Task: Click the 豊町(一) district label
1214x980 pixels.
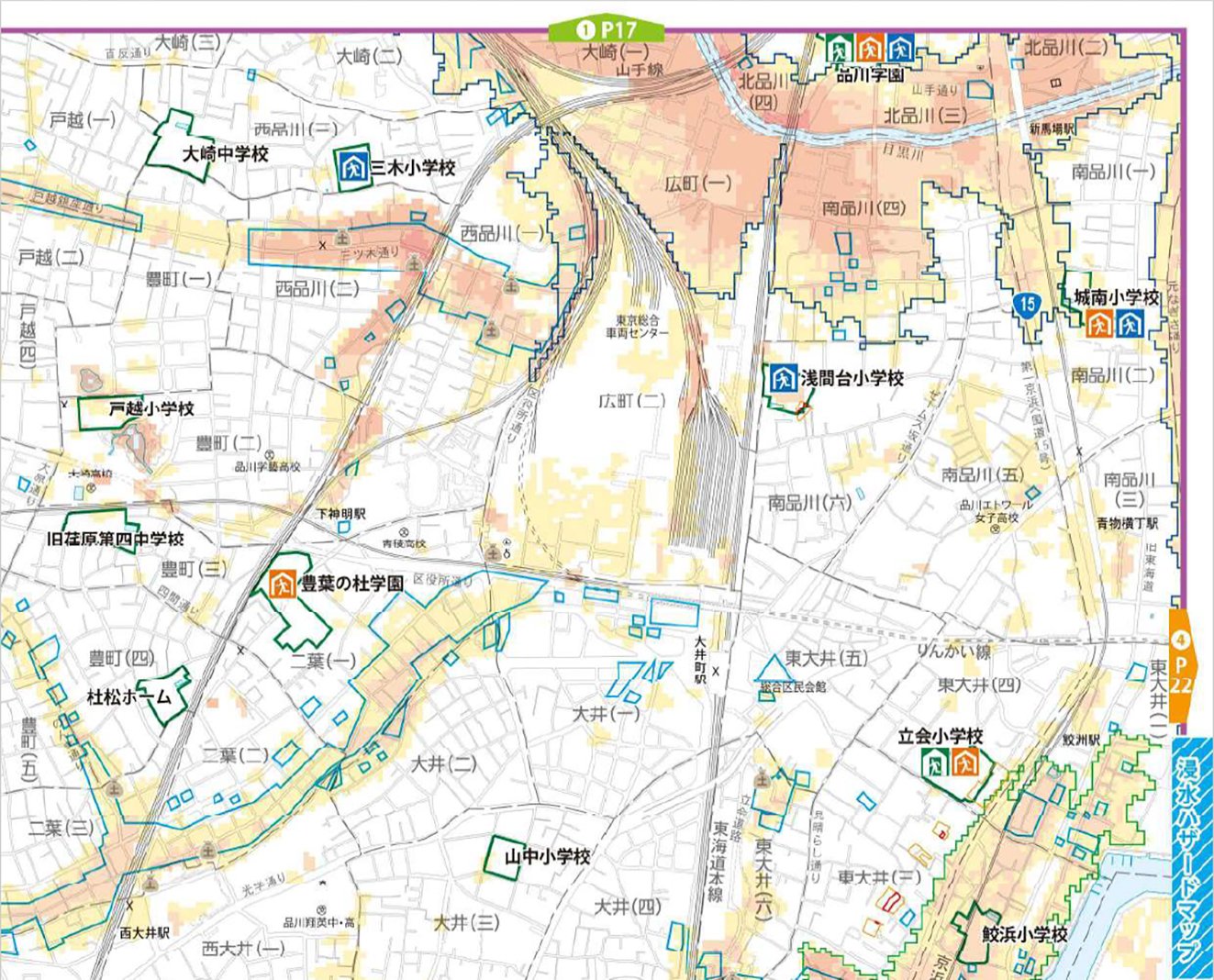Action: [x=179, y=278]
